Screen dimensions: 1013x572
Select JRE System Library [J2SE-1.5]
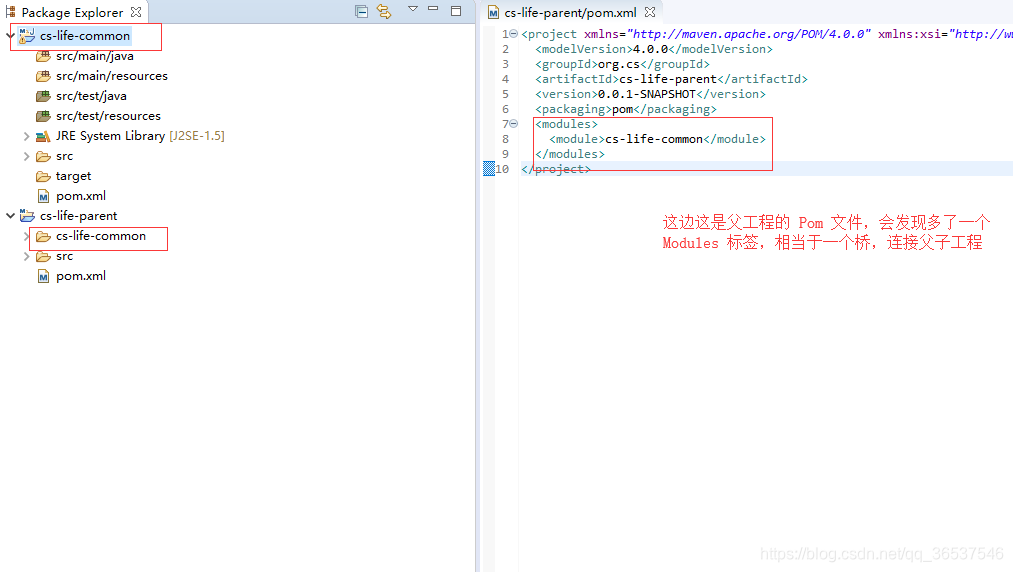click(140, 136)
